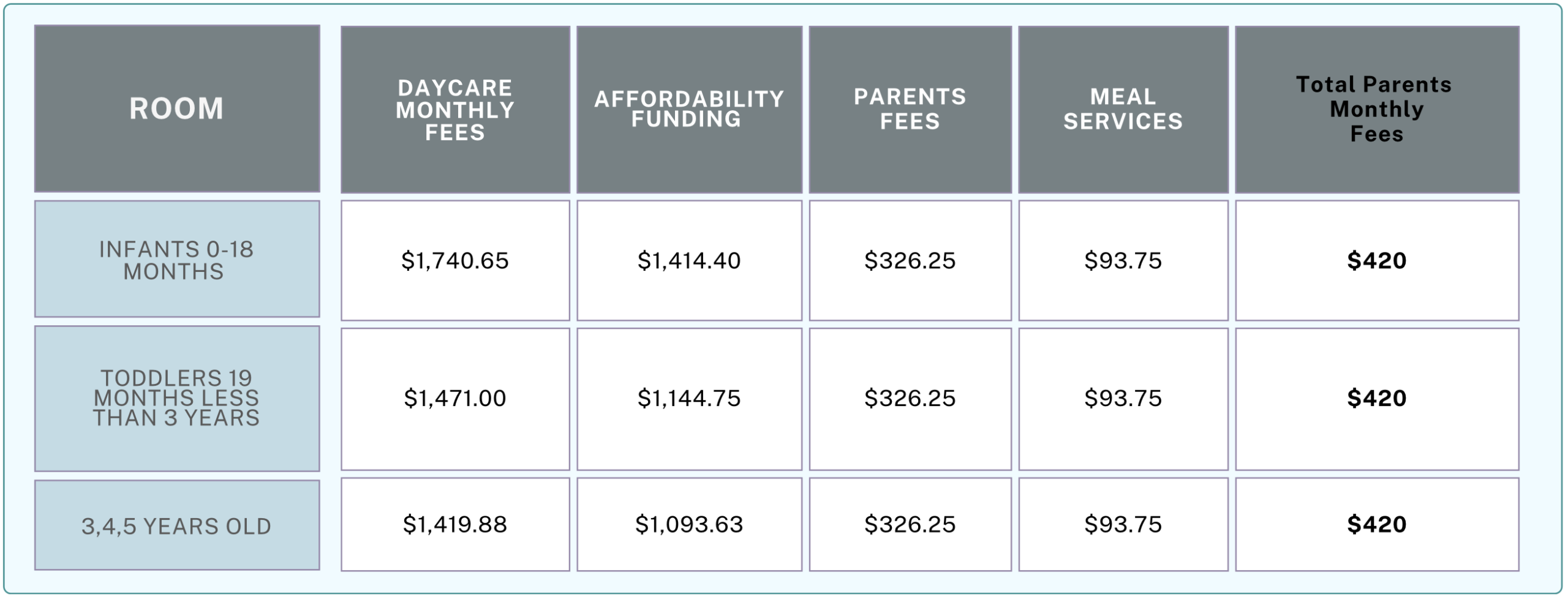Select the Total Parents Monthly Fees header
Screen dimensions: 1568x599
pyautogui.click(x=1376, y=109)
